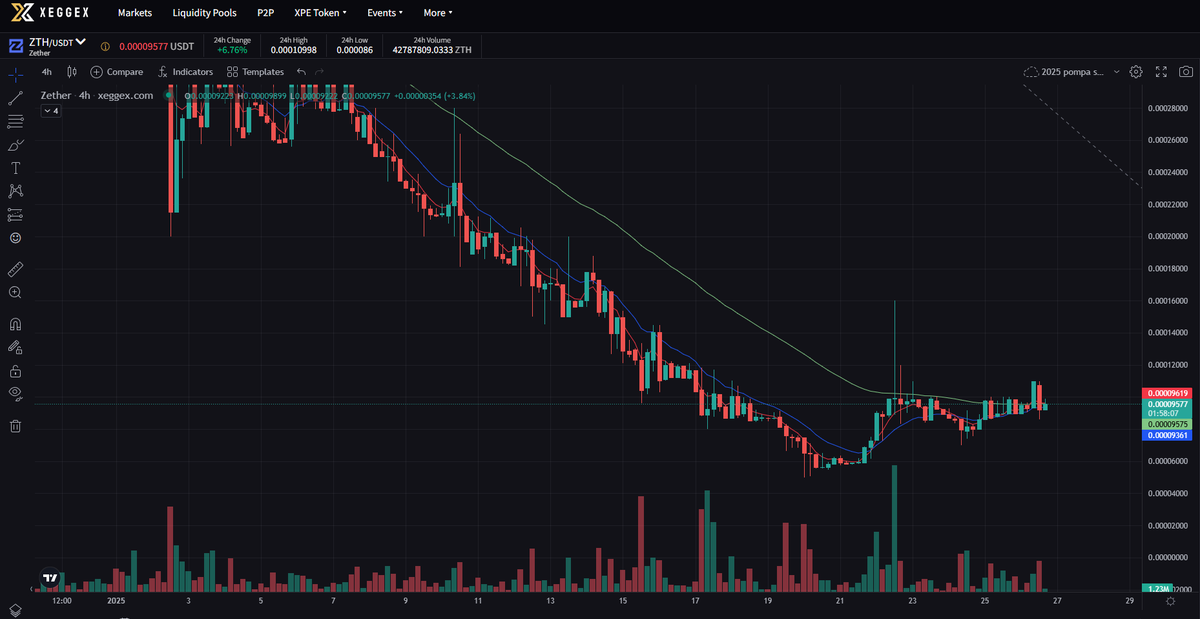This screenshot has width=1200, height=619.
Task: Activate the zoom in tool
Action: [15, 293]
